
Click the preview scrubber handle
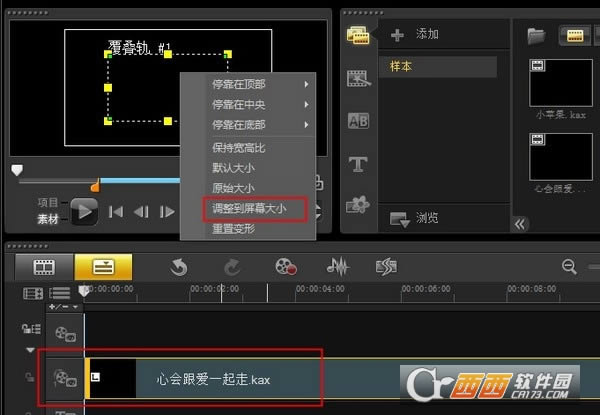(x=17, y=170)
